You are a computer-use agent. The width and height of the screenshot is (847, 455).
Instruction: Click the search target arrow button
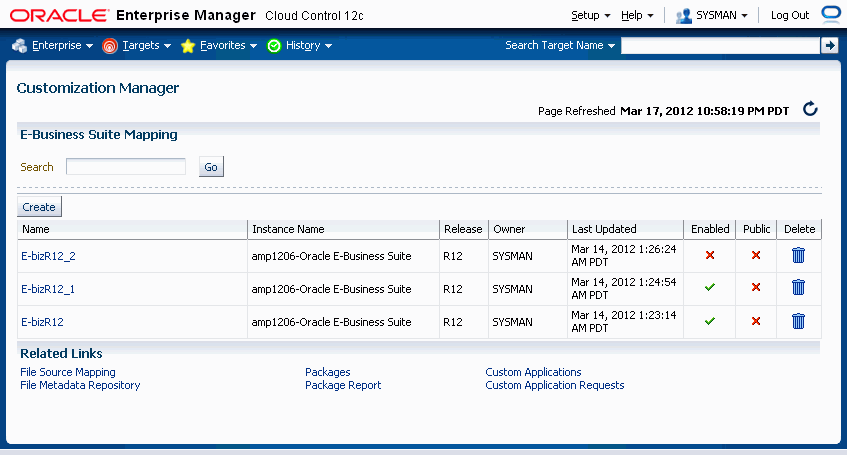pyautogui.click(x=829, y=45)
